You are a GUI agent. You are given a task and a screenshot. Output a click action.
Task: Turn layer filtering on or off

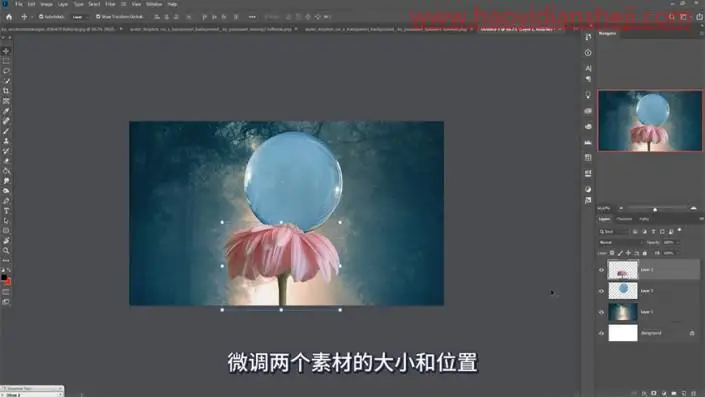point(679,230)
